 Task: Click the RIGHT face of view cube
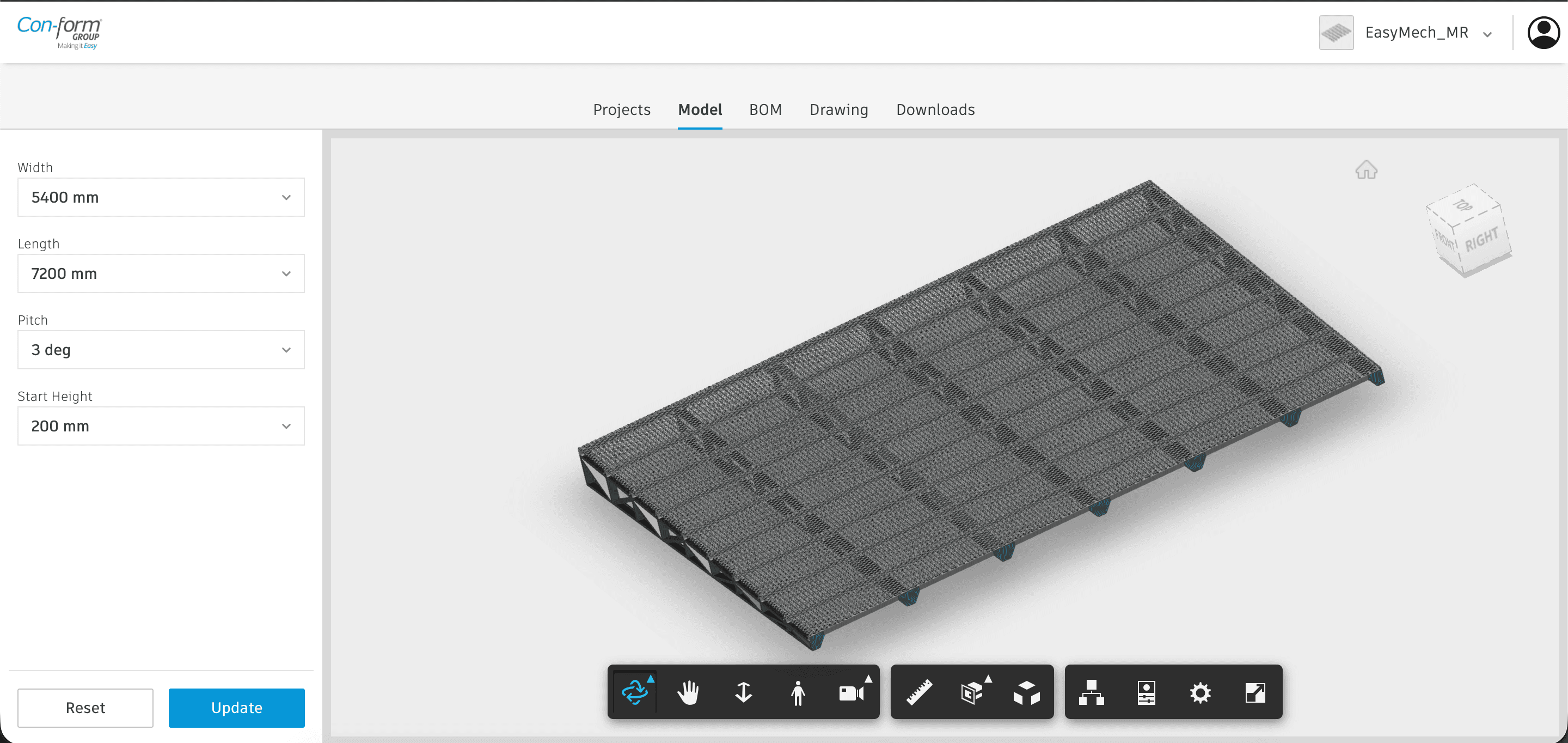1482,240
